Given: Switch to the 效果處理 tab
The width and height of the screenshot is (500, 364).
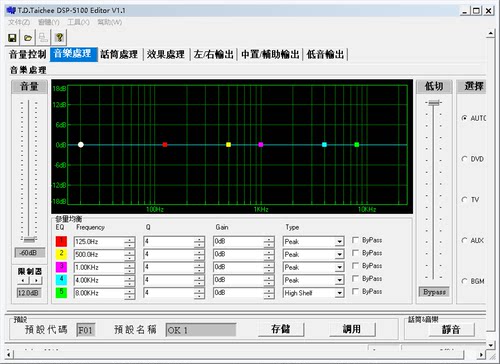Looking at the screenshot, I should click(166, 54).
